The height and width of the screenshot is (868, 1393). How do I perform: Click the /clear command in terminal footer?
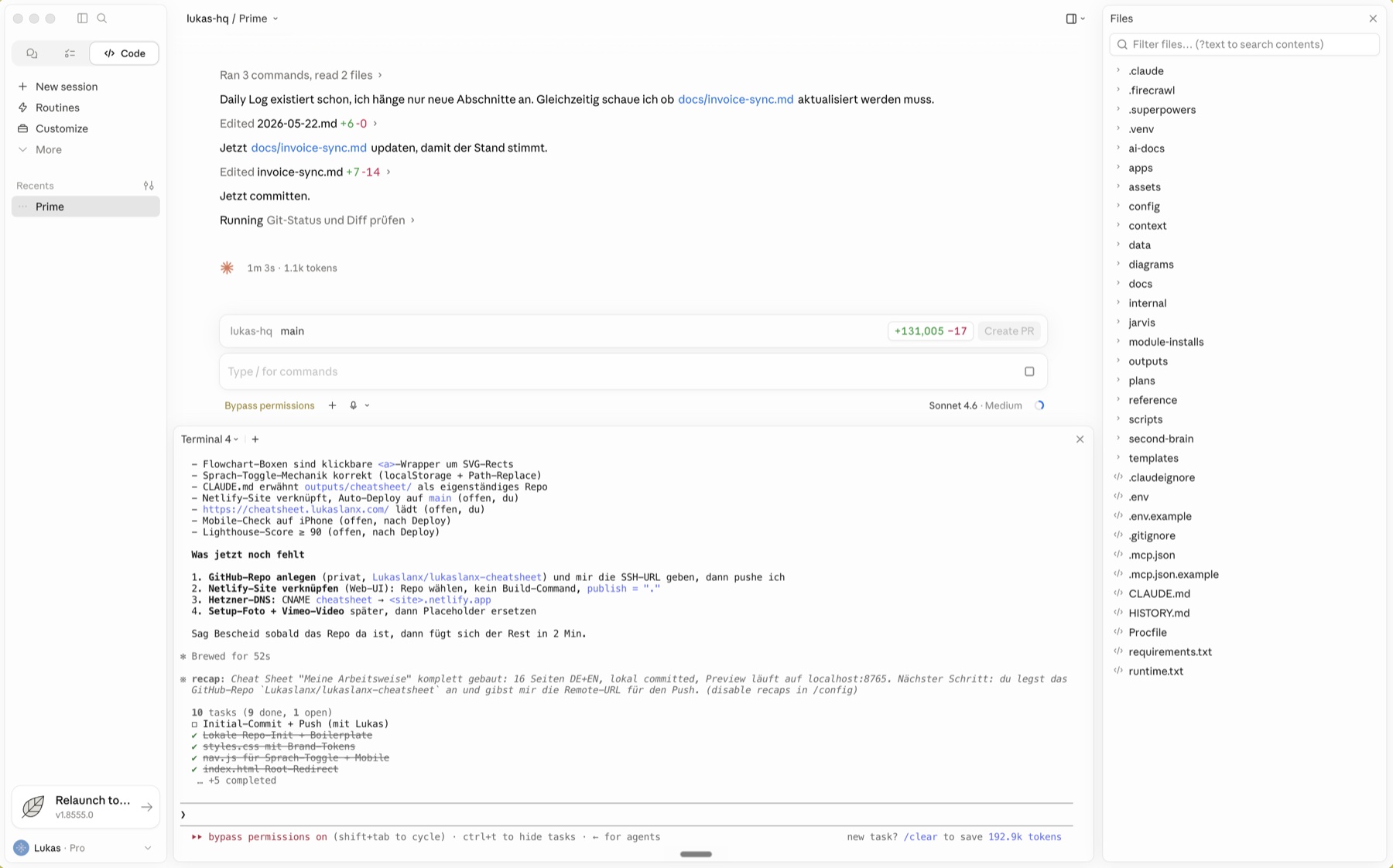click(x=920, y=837)
